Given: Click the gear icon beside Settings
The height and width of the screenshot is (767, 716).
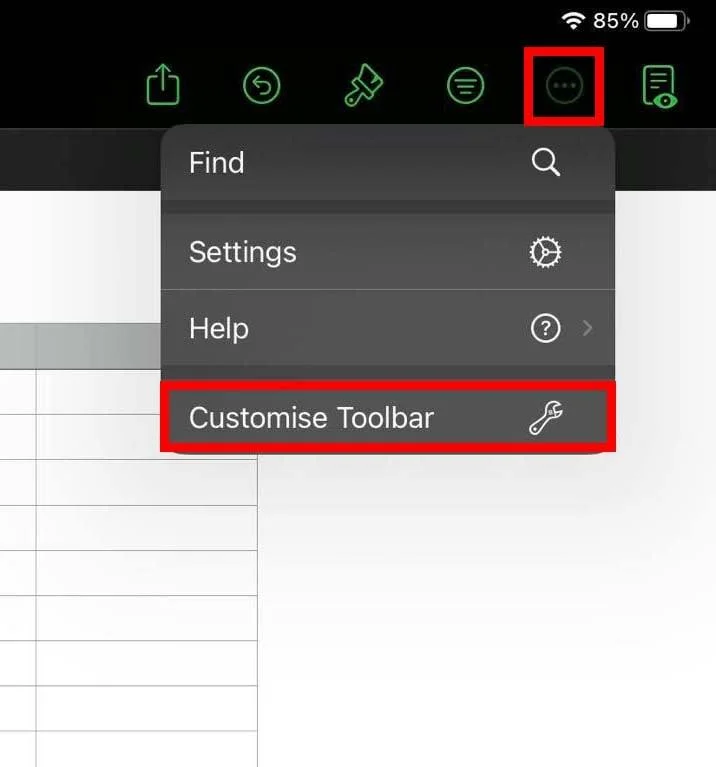Looking at the screenshot, I should coord(545,252).
